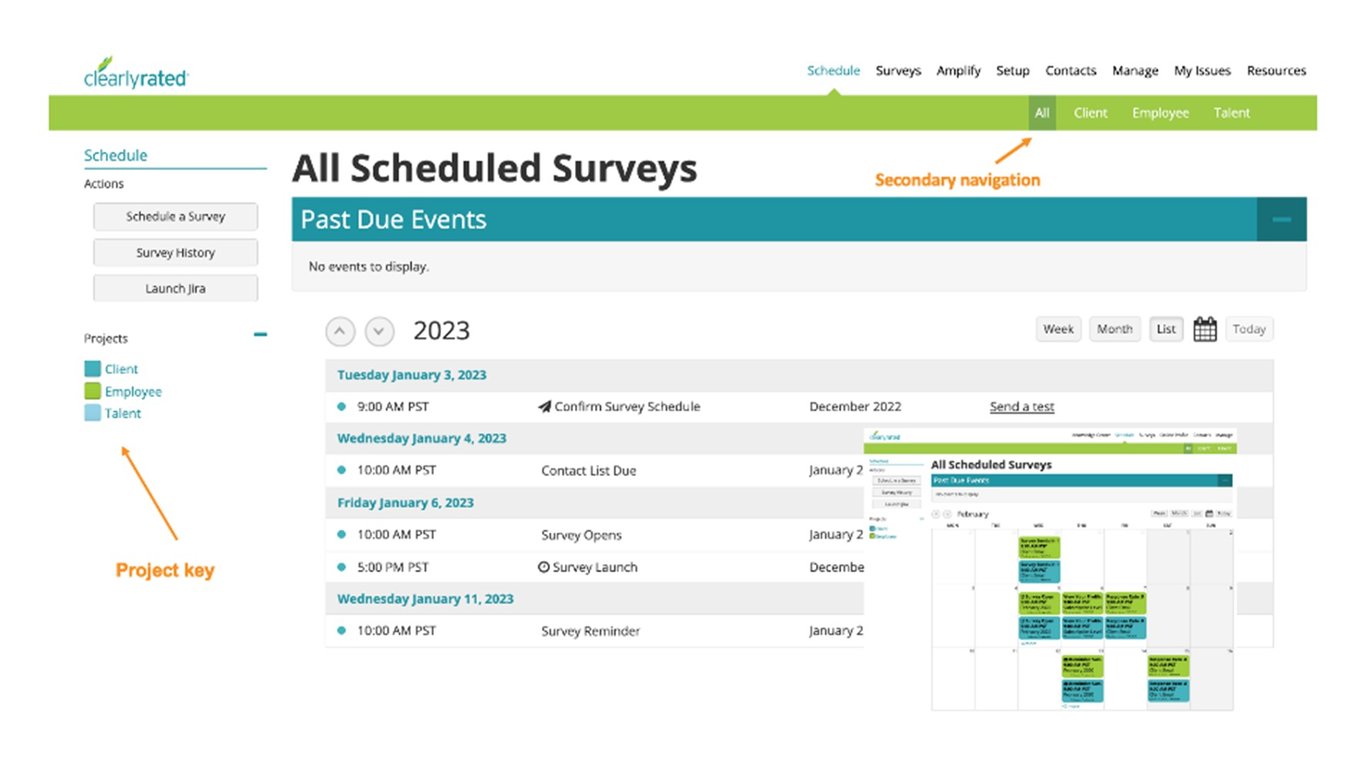1366x760 pixels.
Task: Click the Contact List Due event
Action: coord(588,471)
